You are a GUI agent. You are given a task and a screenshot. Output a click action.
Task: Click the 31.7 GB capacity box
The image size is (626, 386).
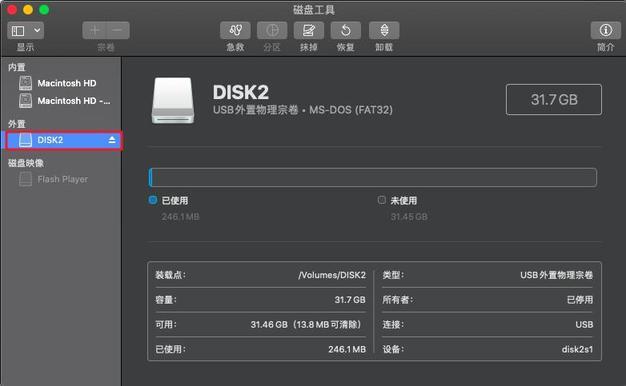(x=554, y=99)
